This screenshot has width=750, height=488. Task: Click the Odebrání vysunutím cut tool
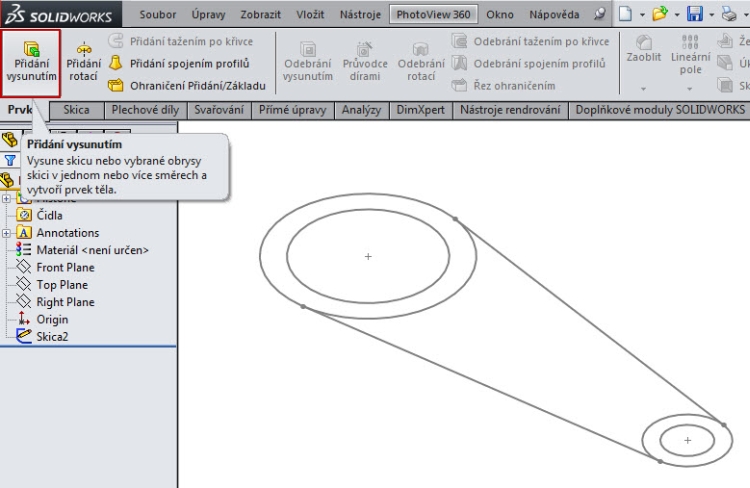tap(308, 62)
